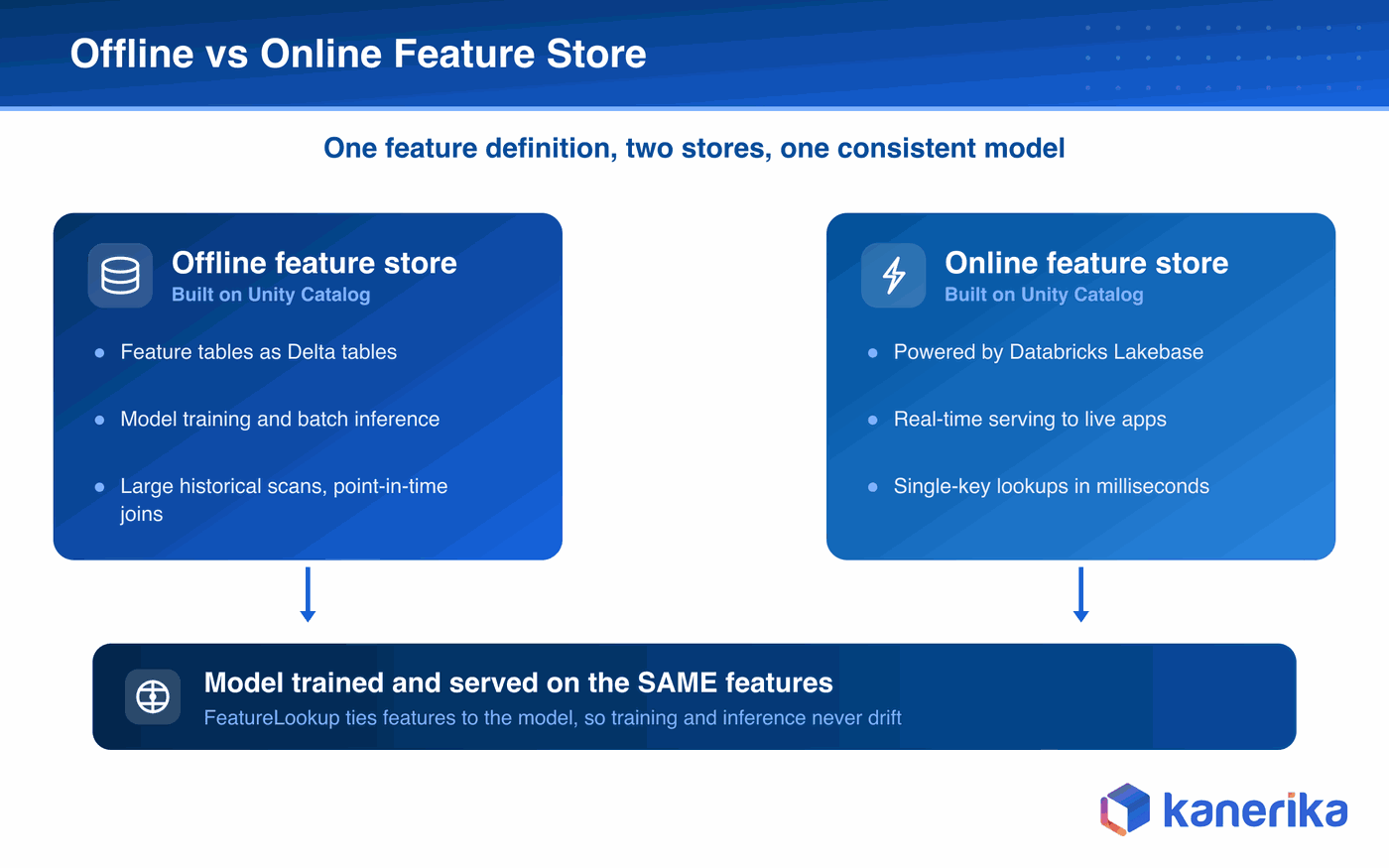This screenshot has height=868, width=1389.
Task: Click the database icon for Offline feature store
Action: (120, 276)
